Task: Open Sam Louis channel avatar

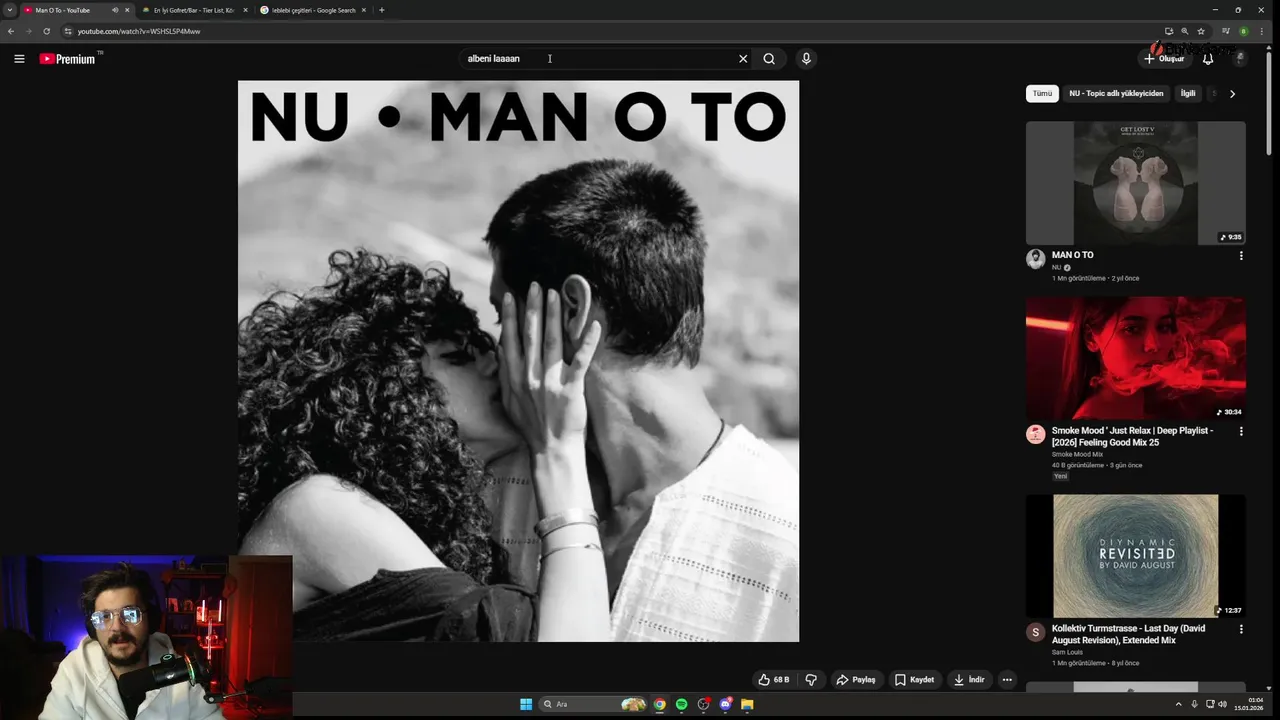Action: (x=1036, y=633)
